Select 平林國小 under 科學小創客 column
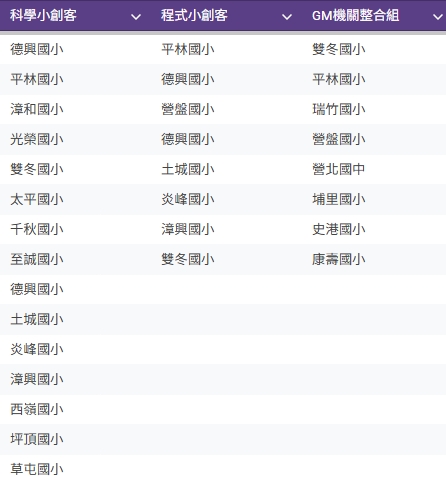Screen dimensions: 446x482 click(x=37, y=79)
